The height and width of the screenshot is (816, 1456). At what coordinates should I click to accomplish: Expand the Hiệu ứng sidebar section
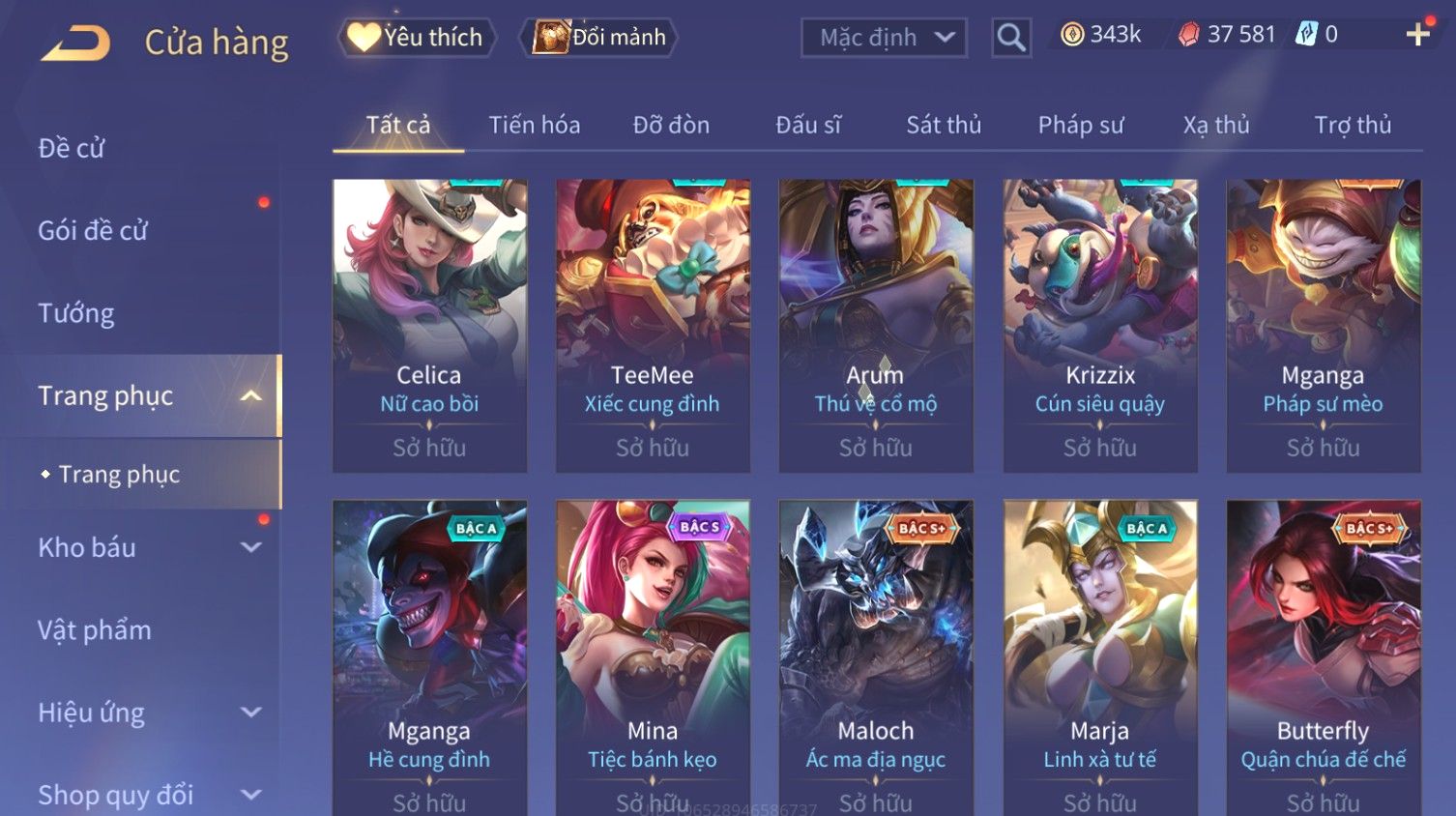tap(251, 713)
